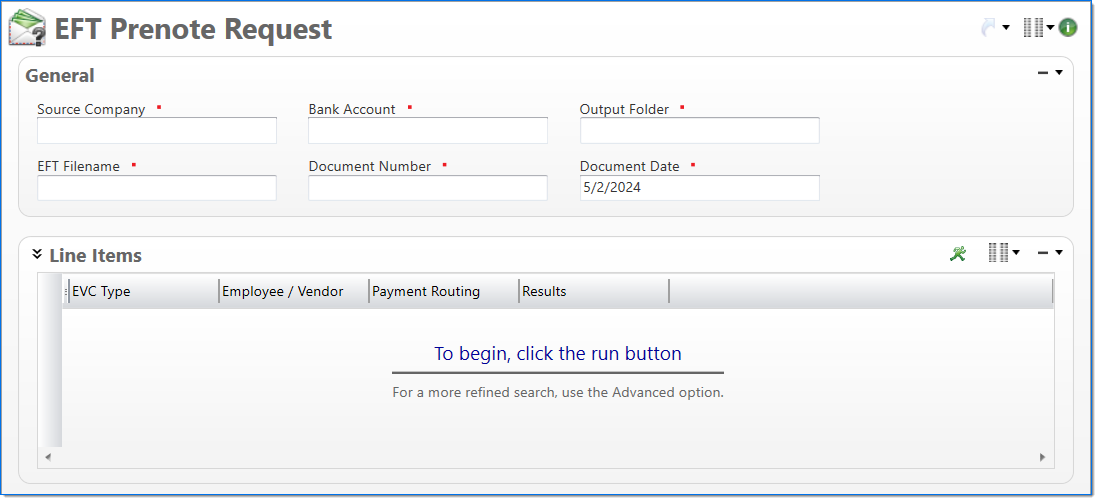Collapse Line Items using the double chevron
Image resolution: width=1098 pixels, height=501 pixels.
[x=37, y=254]
